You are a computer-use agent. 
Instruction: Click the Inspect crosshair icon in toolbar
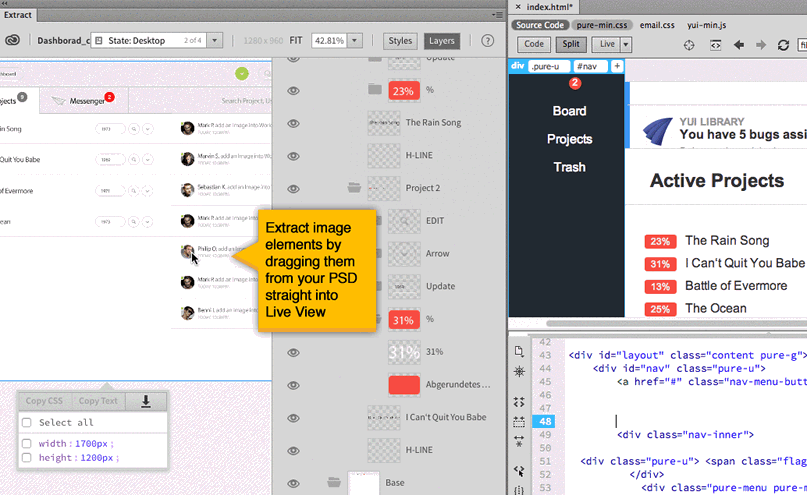tap(689, 45)
